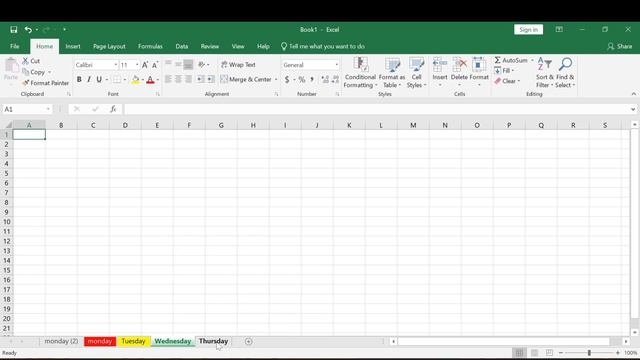Click the Share button

pyautogui.click(x=620, y=47)
